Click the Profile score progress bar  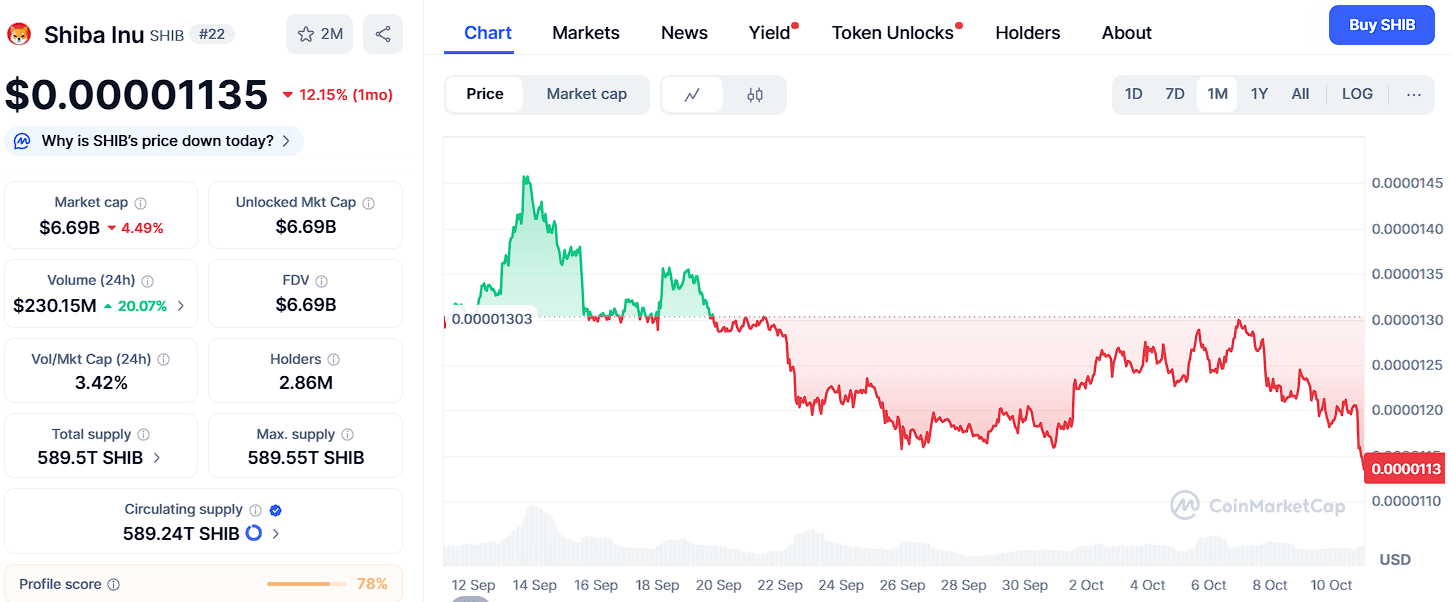tap(306, 584)
